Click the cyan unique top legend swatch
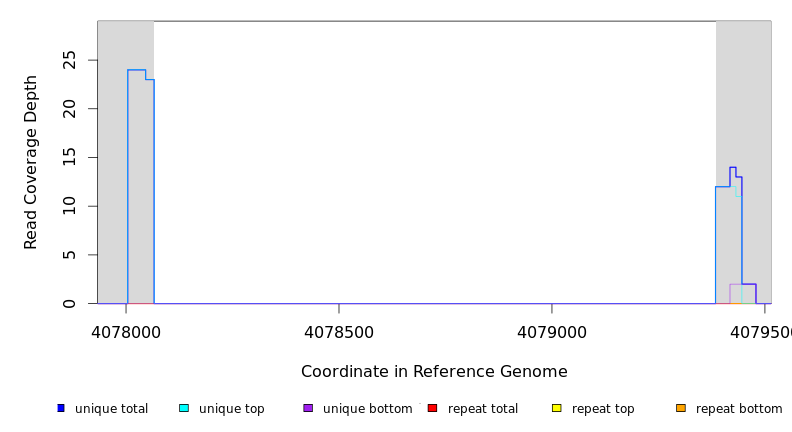Viewport: 792px width, 432px height. pos(184,408)
